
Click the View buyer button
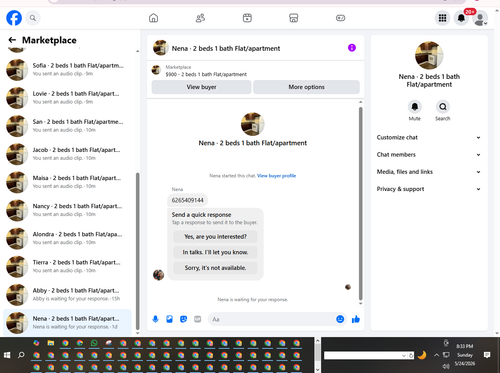pyautogui.click(x=201, y=87)
